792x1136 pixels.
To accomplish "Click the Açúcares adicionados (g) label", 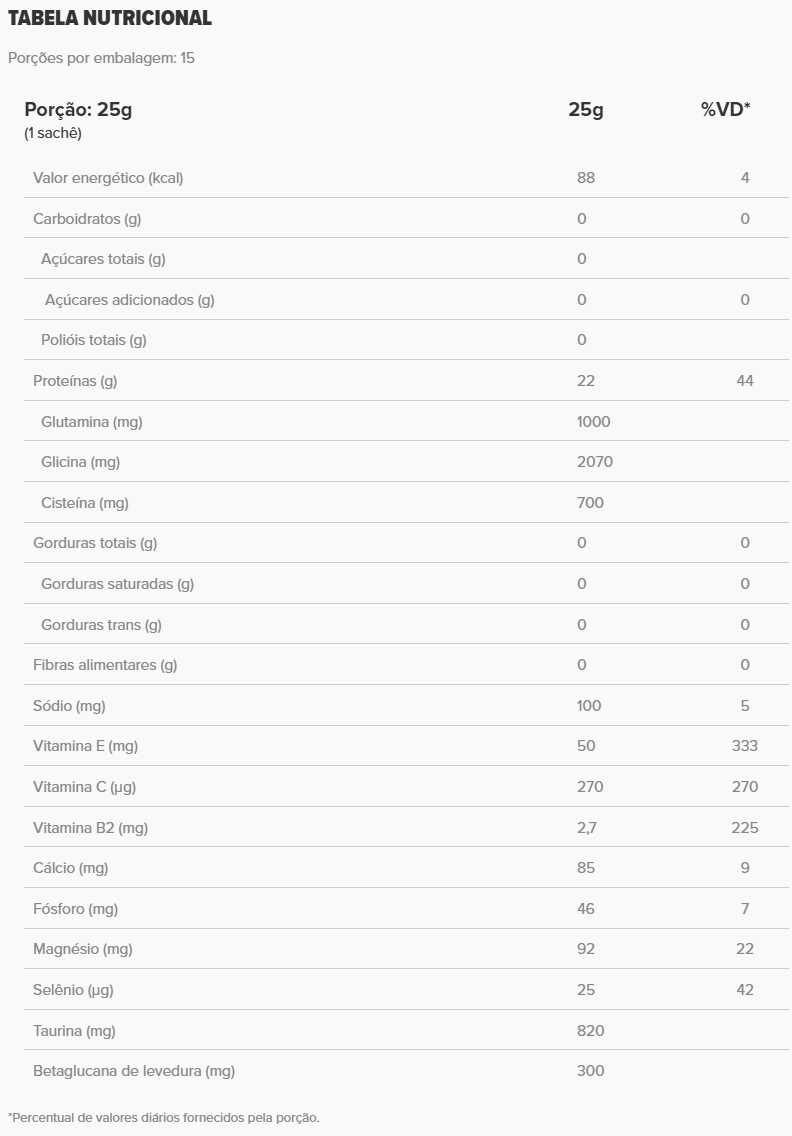I will (x=129, y=300).
